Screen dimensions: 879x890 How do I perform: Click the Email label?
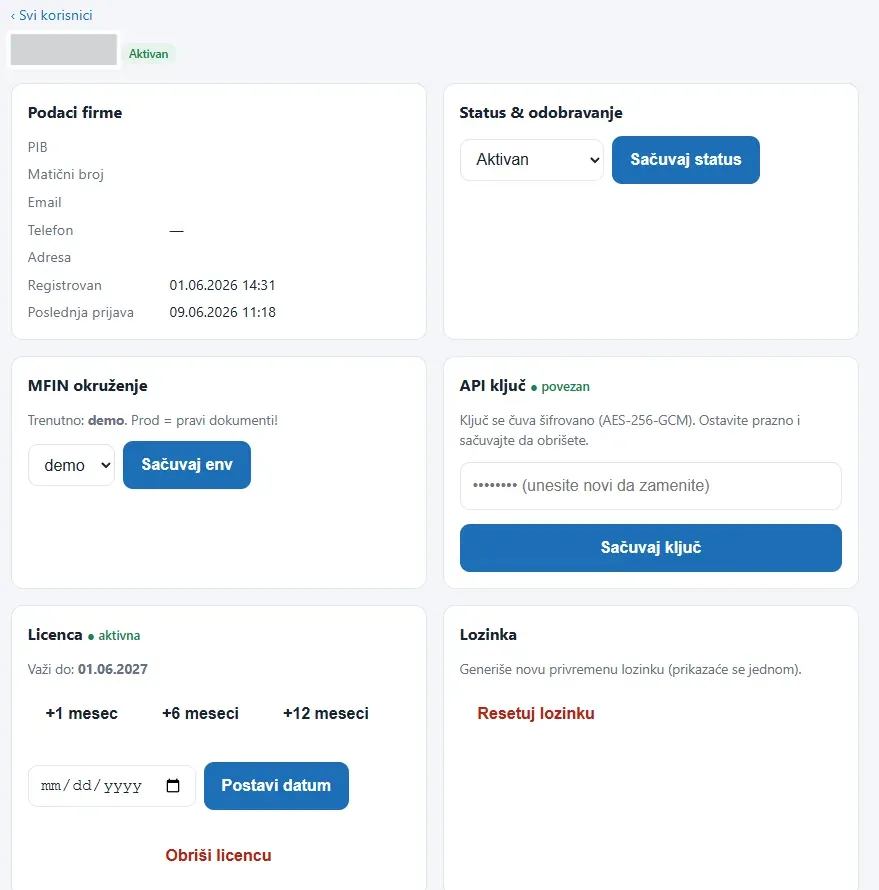tap(44, 203)
